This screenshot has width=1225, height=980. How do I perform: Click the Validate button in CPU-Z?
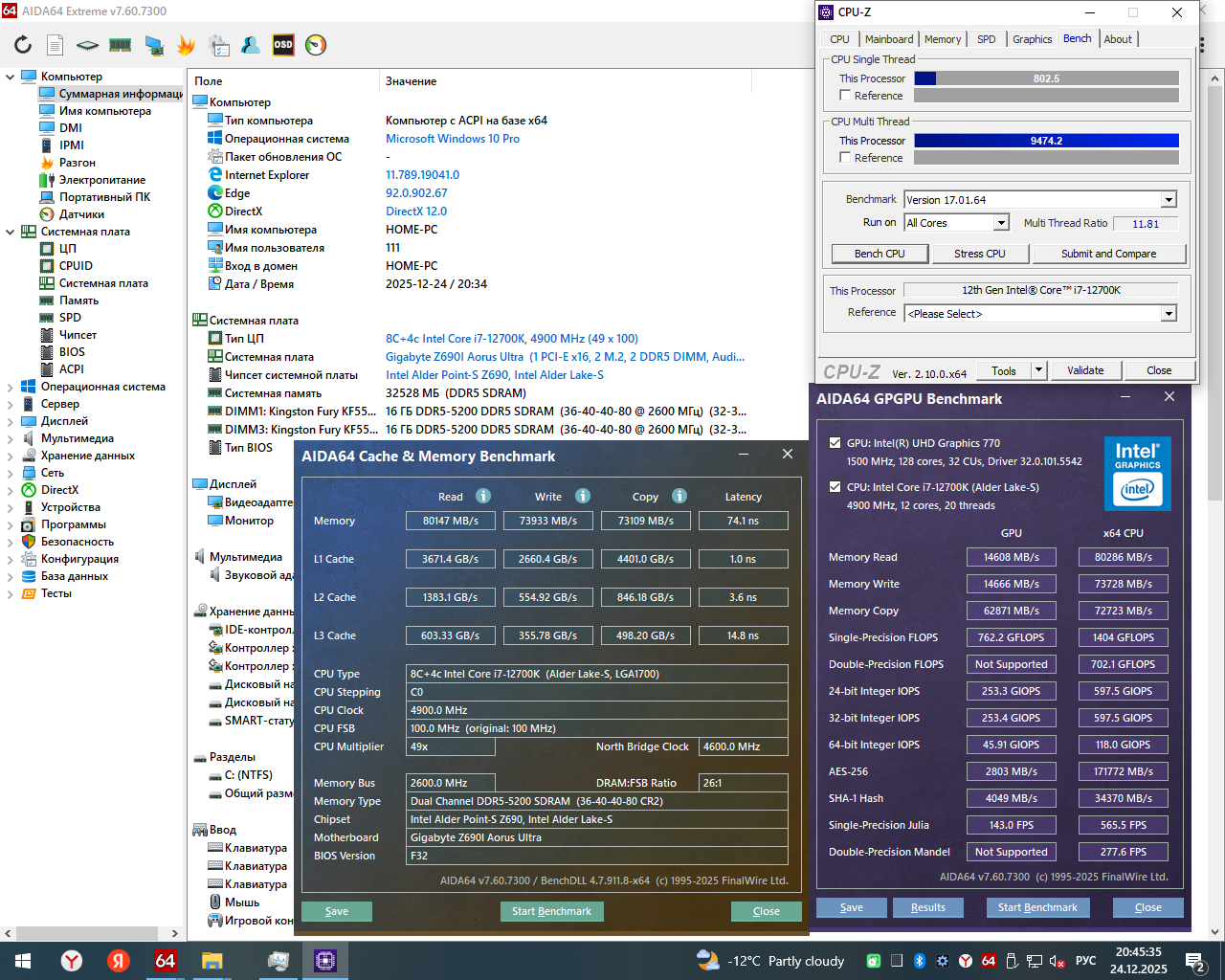(1085, 370)
